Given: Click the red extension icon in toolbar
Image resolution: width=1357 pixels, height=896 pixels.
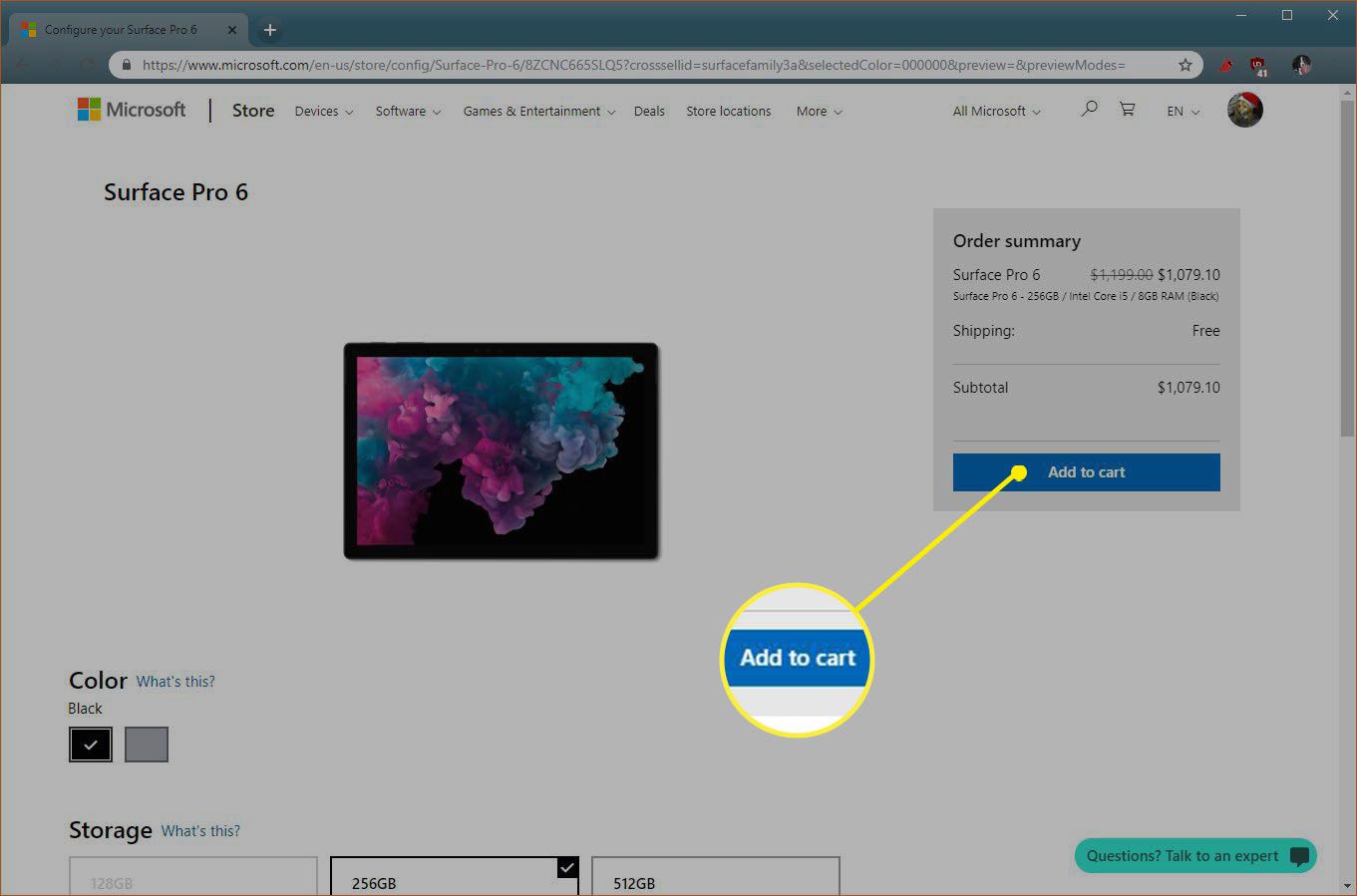Looking at the screenshot, I should coord(1226,65).
